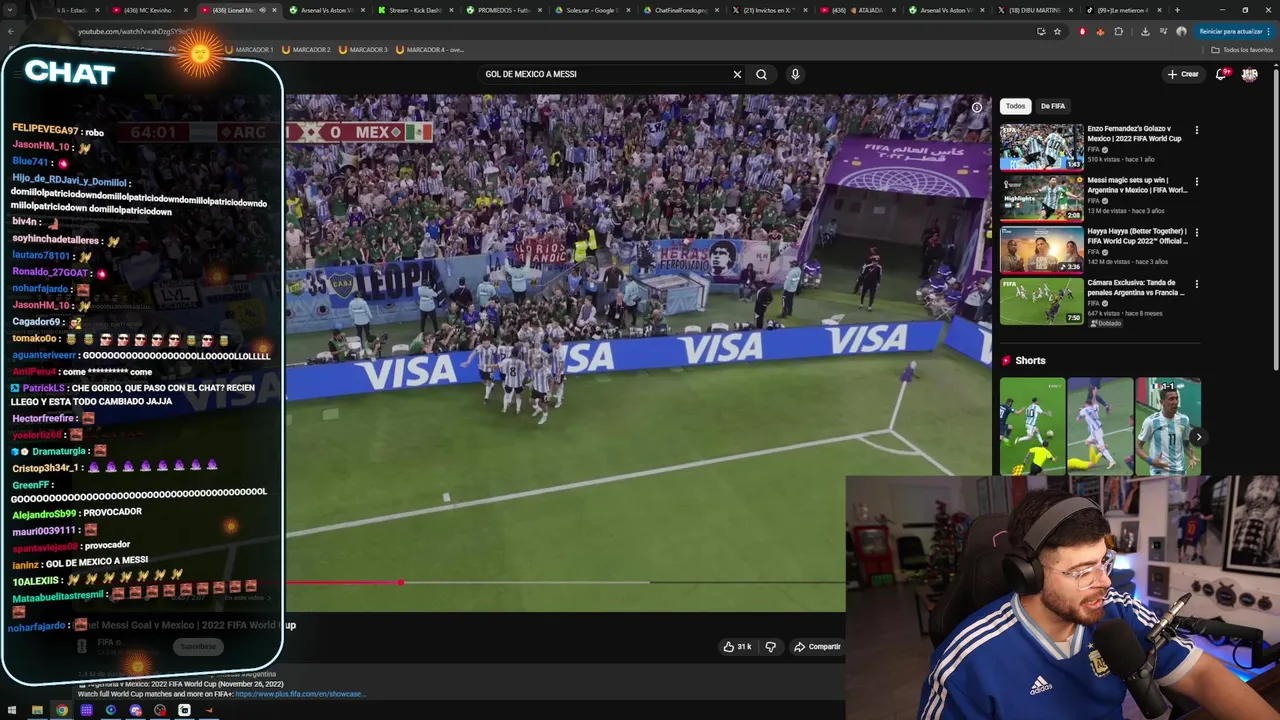Select the Todos filter chip

click(1015, 106)
